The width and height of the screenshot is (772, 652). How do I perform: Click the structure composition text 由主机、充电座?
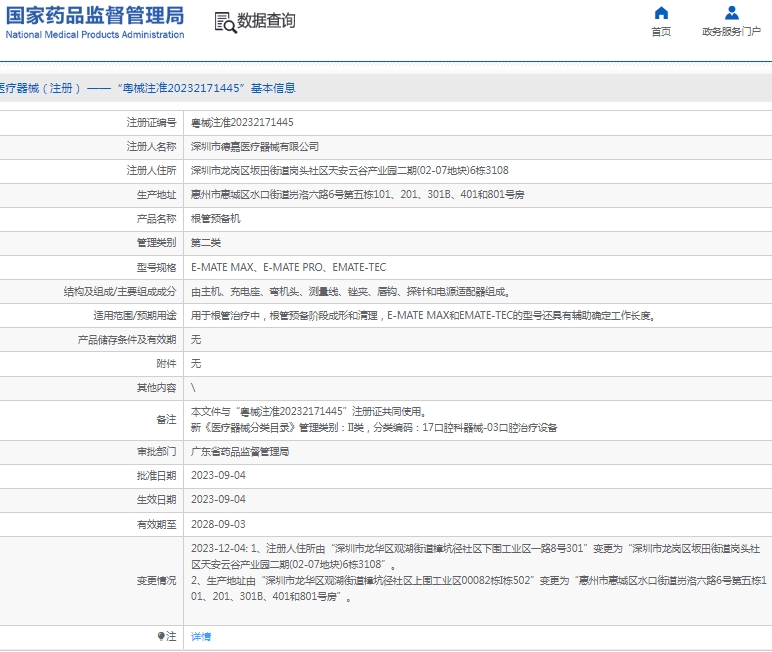[x=351, y=292]
